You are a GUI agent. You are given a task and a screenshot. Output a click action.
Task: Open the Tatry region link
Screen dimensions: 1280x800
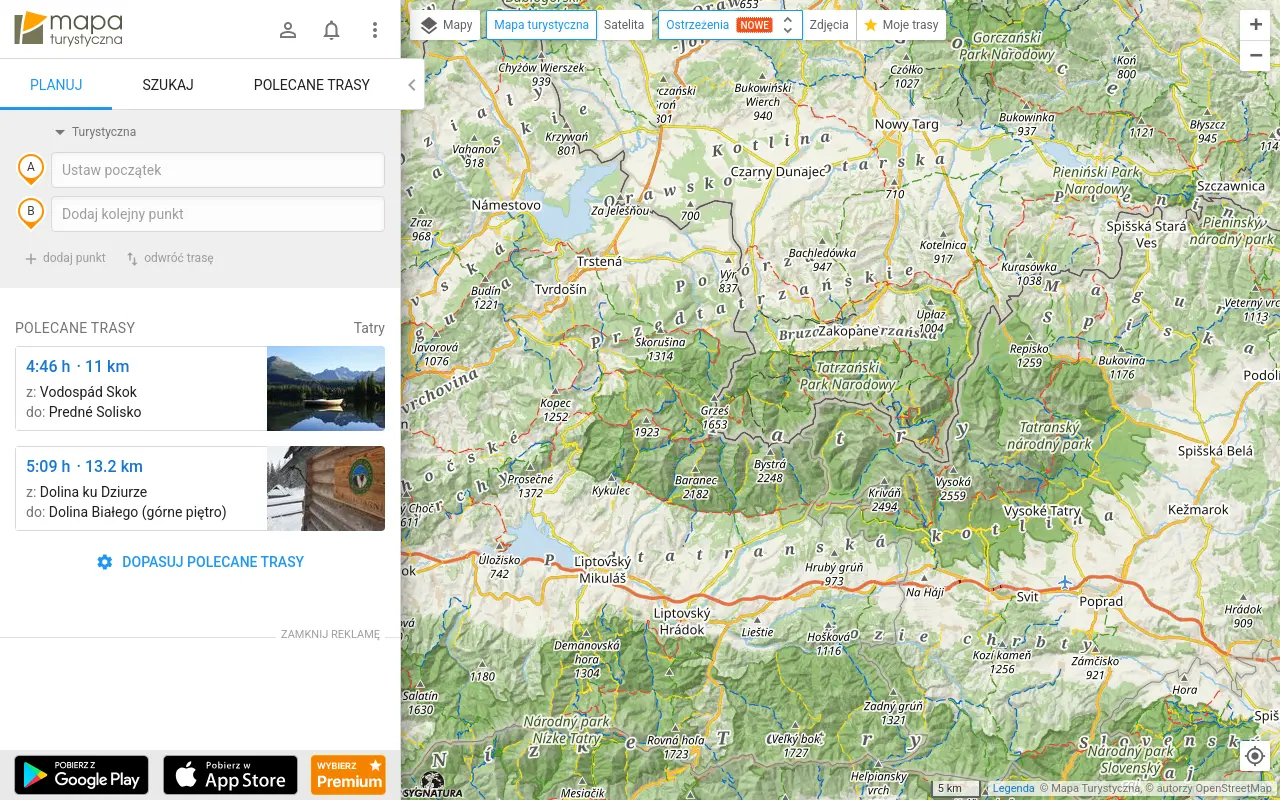pos(369,328)
